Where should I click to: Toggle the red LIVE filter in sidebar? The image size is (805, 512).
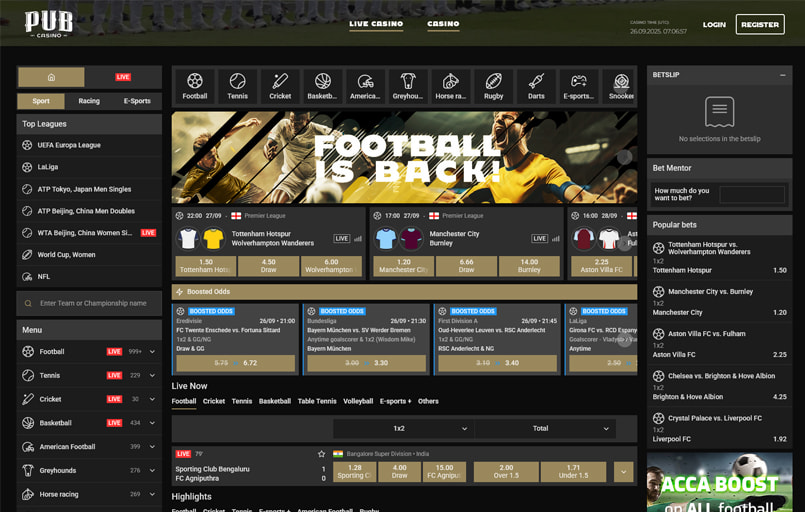click(123, 77)
